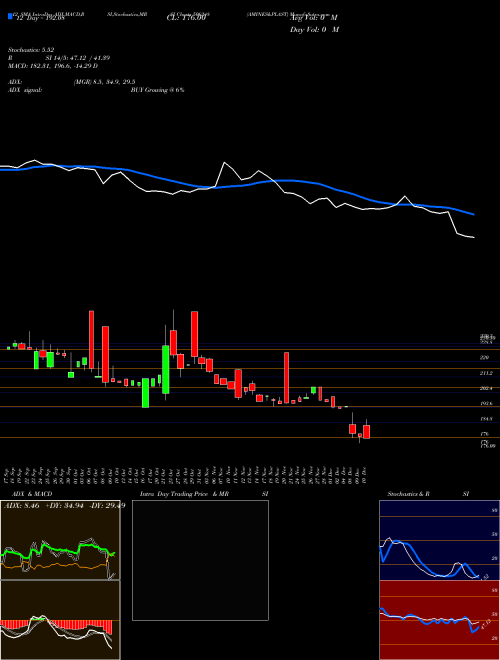Click the 'Day Vol: 0 M' label
Image resolution: width=500 pixels, height=660 pixels.
(x=314, y=29)
